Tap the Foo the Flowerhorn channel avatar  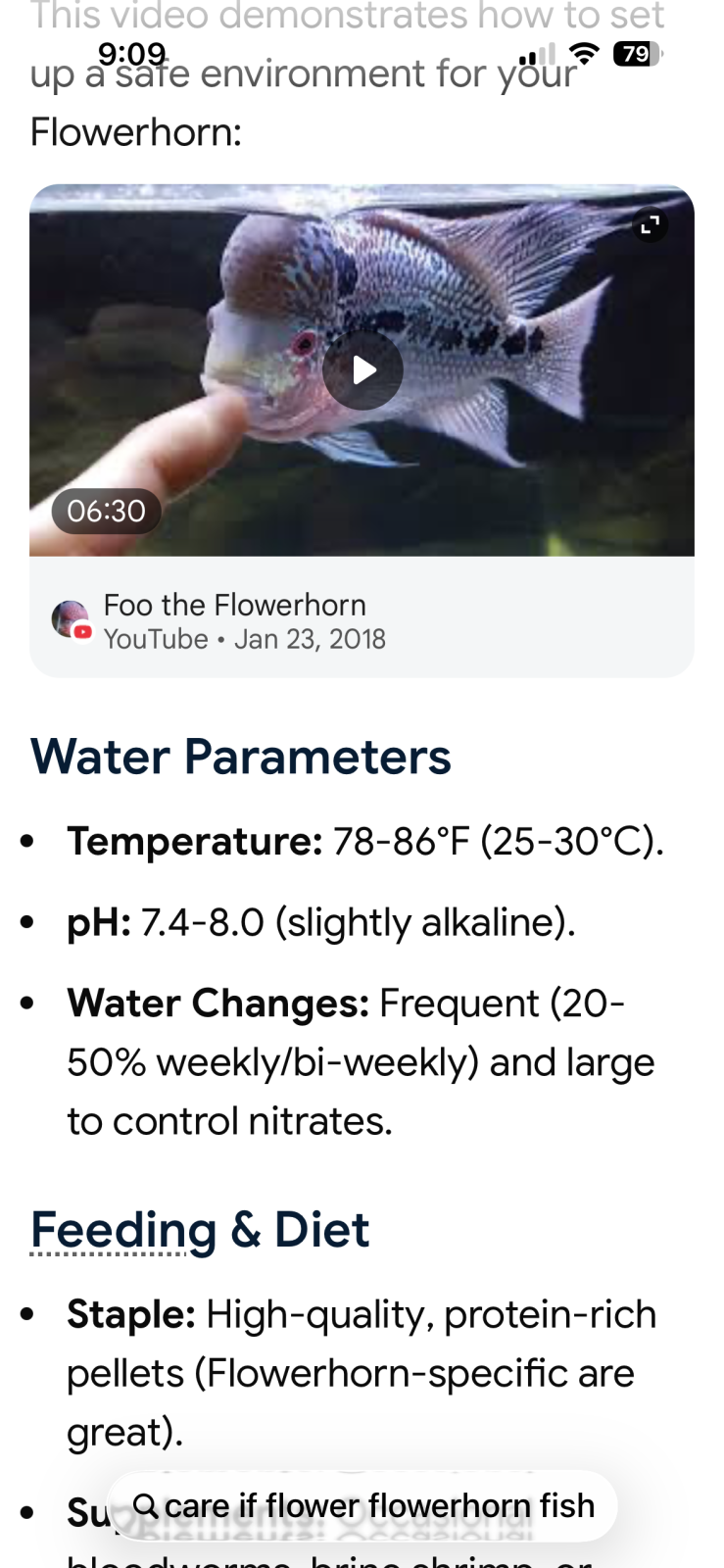[71, 619]
